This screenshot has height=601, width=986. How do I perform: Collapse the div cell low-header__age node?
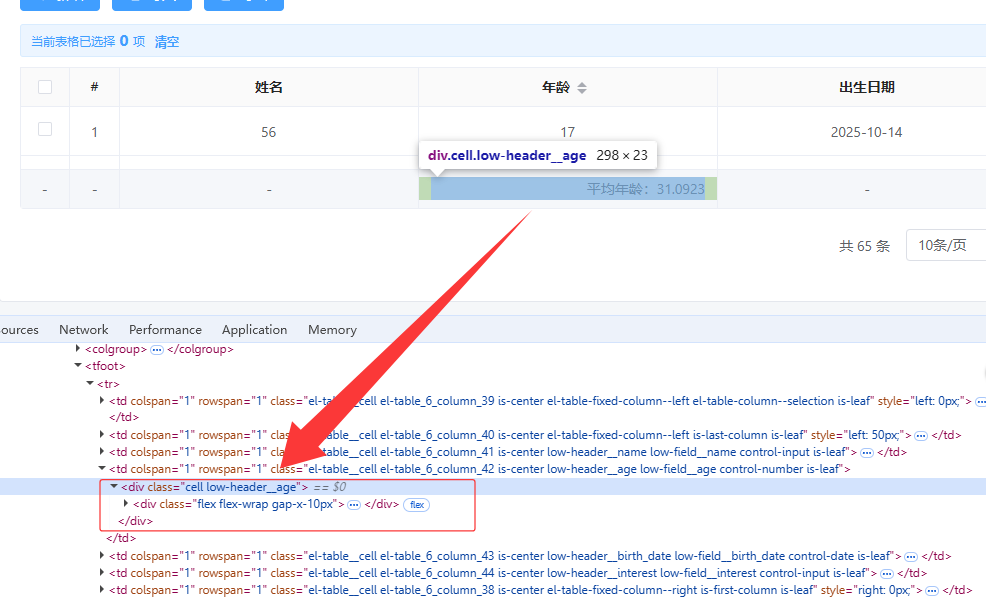[x=113, y=487]
